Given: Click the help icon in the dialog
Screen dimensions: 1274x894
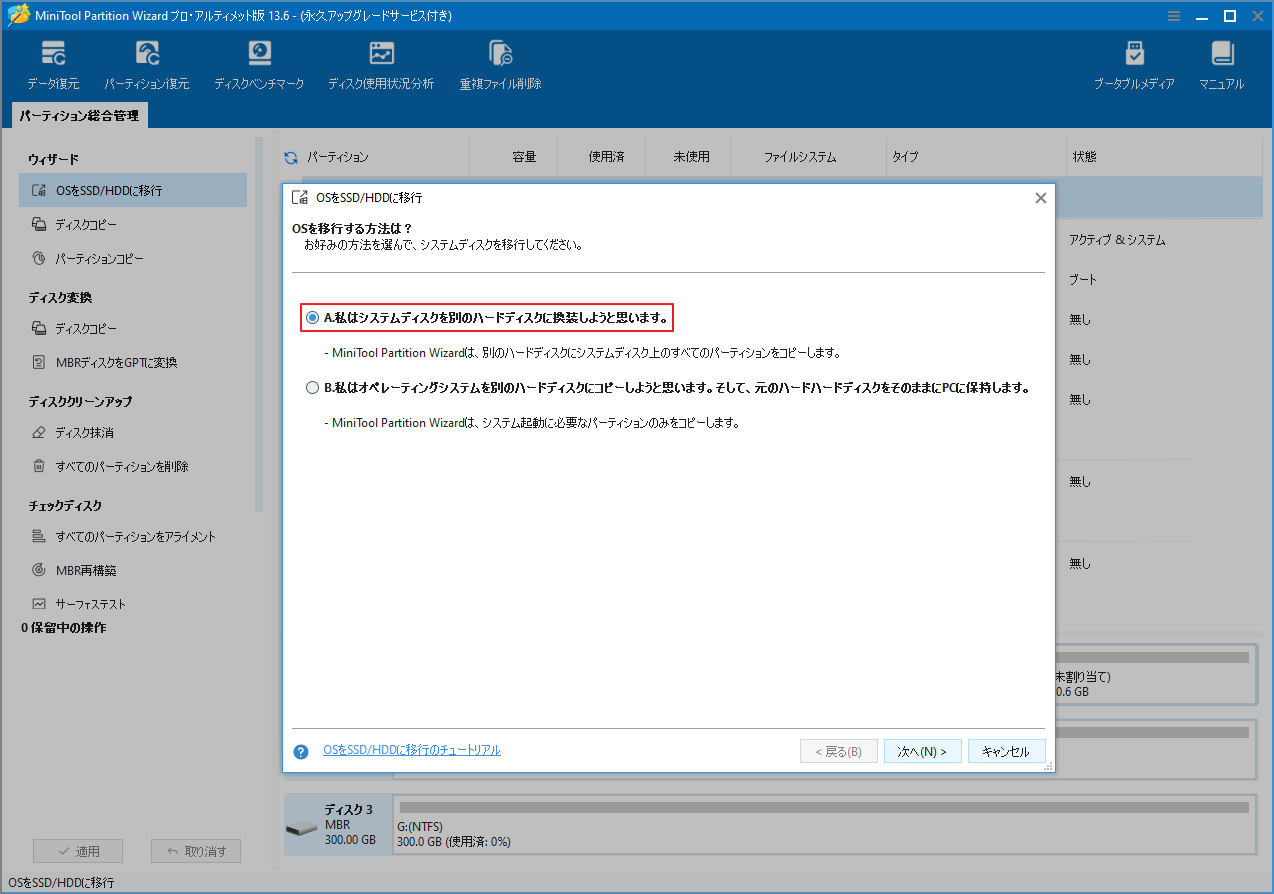Looking at the screenshot, I should coord(301,751).
